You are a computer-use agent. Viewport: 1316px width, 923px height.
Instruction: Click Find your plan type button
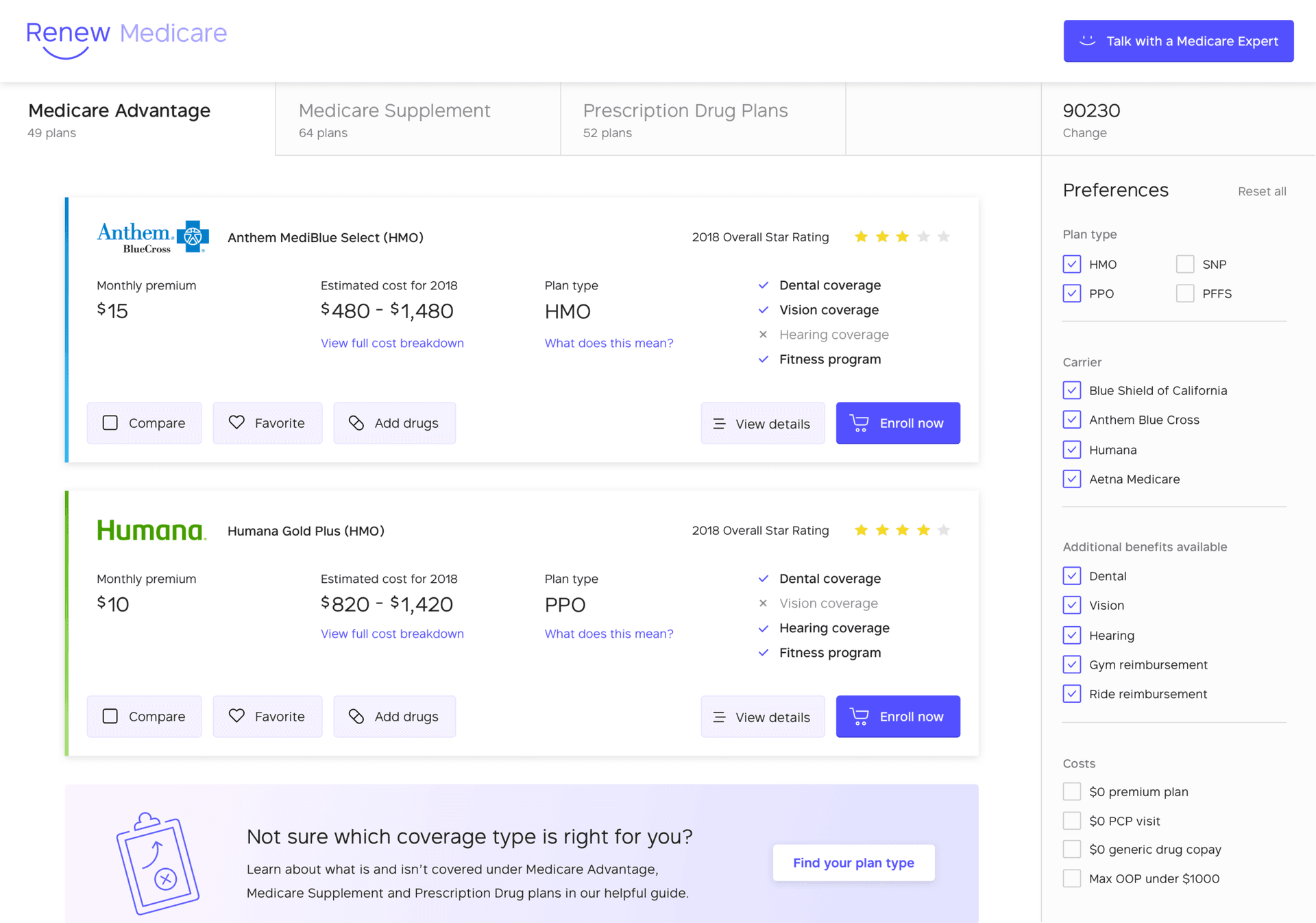tap(853, 863)
